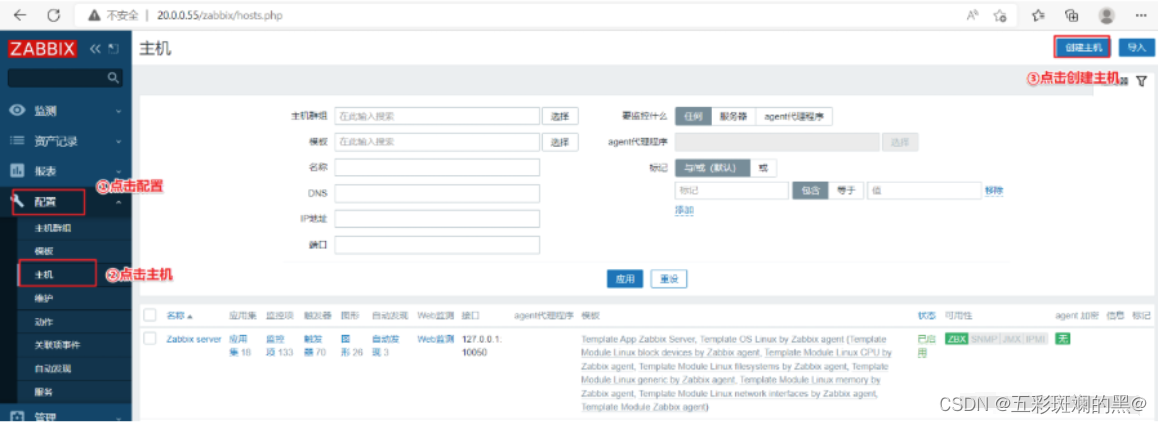Click the 创建主机 button
The width and height of the screenshot is (1162, 424).
pos(1083,47)
